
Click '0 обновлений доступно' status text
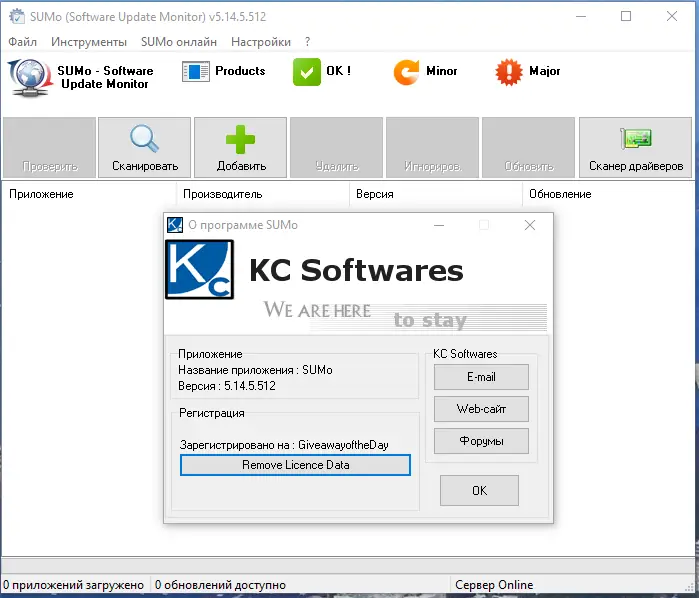220,585
